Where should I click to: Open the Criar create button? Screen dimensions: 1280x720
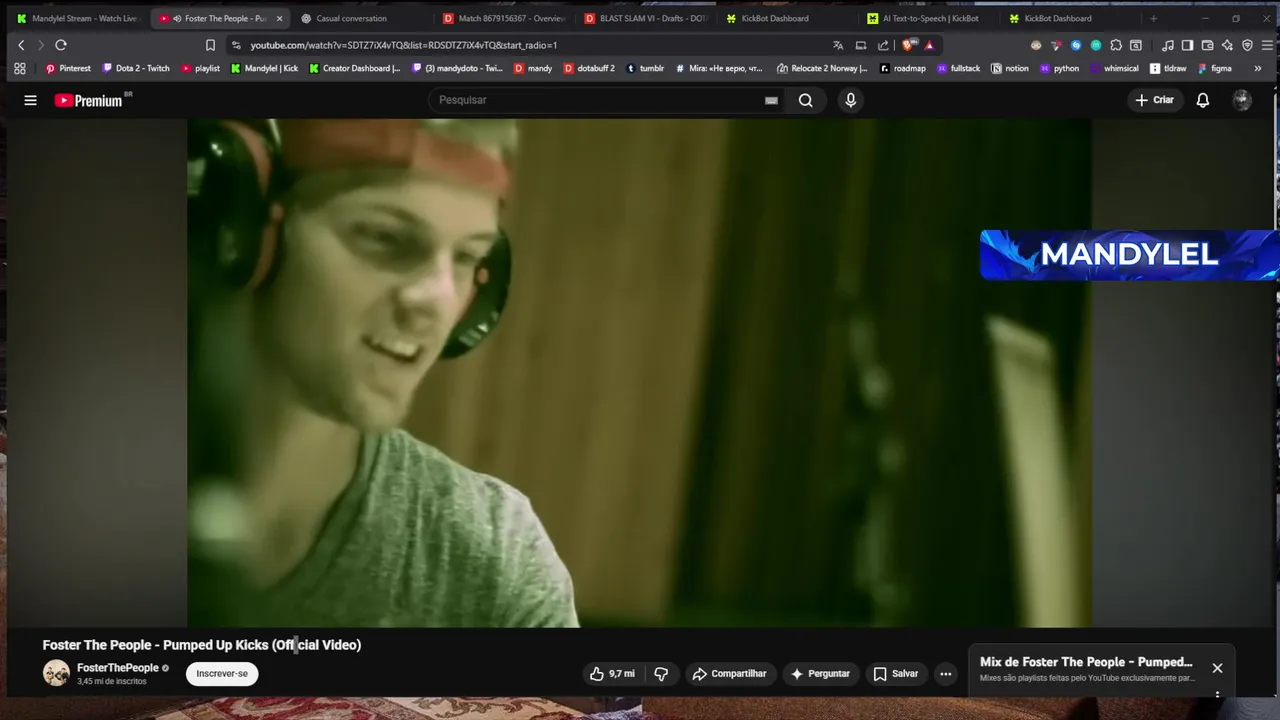pos(1154,100)
